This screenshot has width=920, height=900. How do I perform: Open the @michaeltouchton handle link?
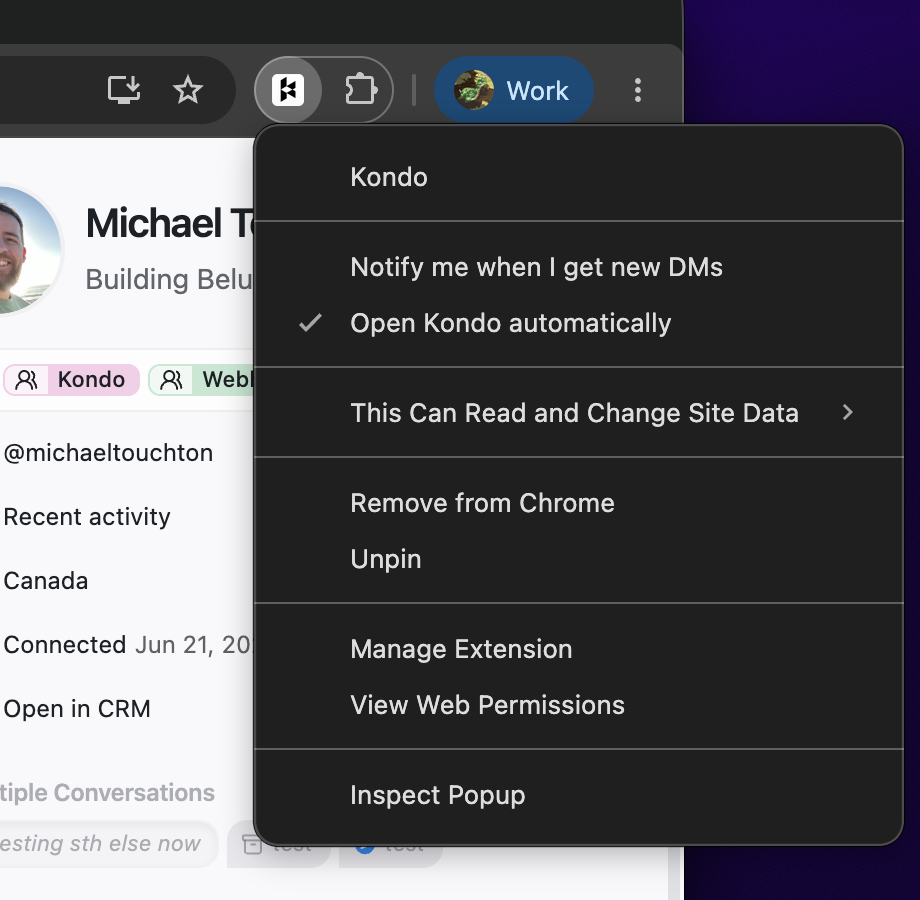tap(108, 453)
